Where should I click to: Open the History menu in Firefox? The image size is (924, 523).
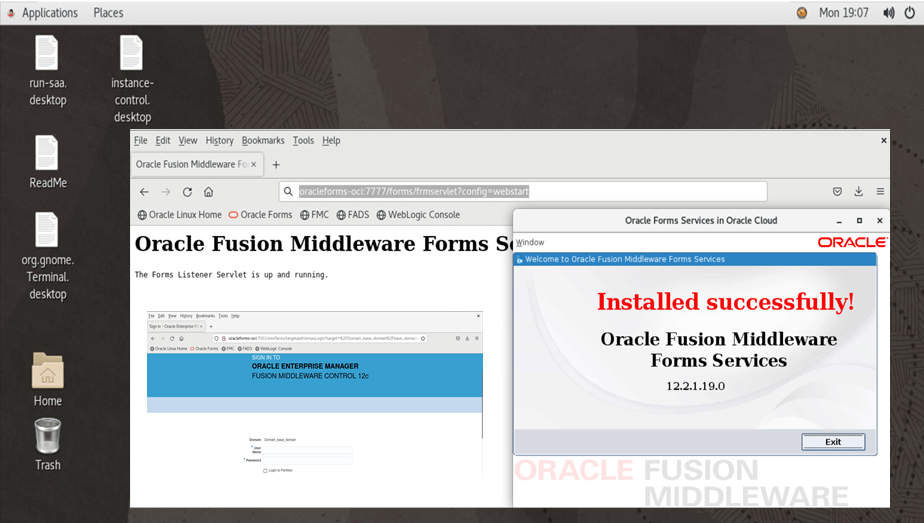click(220, 140)
